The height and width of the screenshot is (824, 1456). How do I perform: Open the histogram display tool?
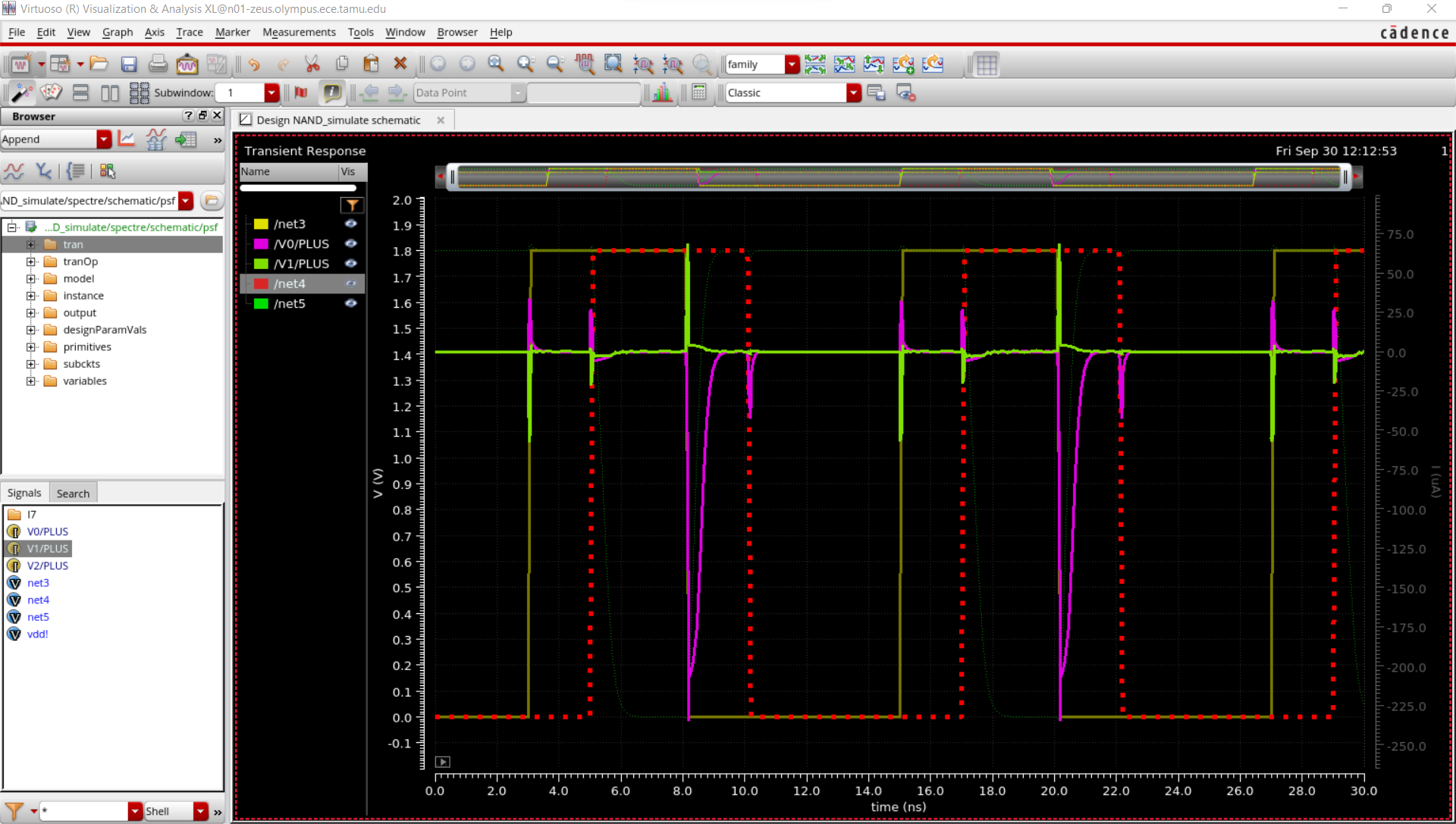tap(661, 92)
